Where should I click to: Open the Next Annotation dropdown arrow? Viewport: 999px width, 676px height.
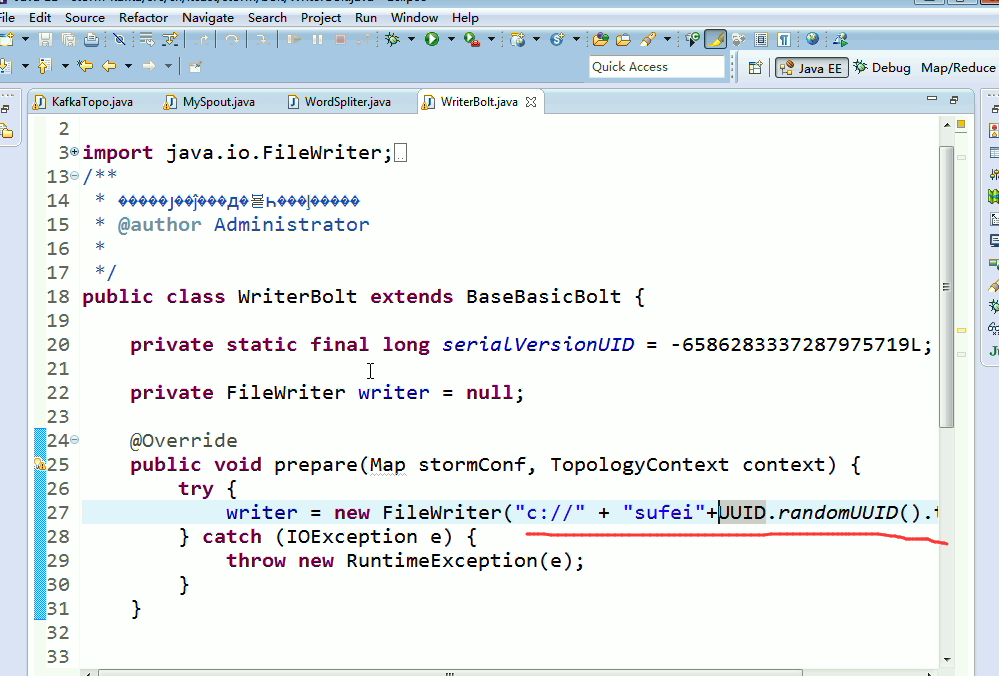click(x=25, y=66)
